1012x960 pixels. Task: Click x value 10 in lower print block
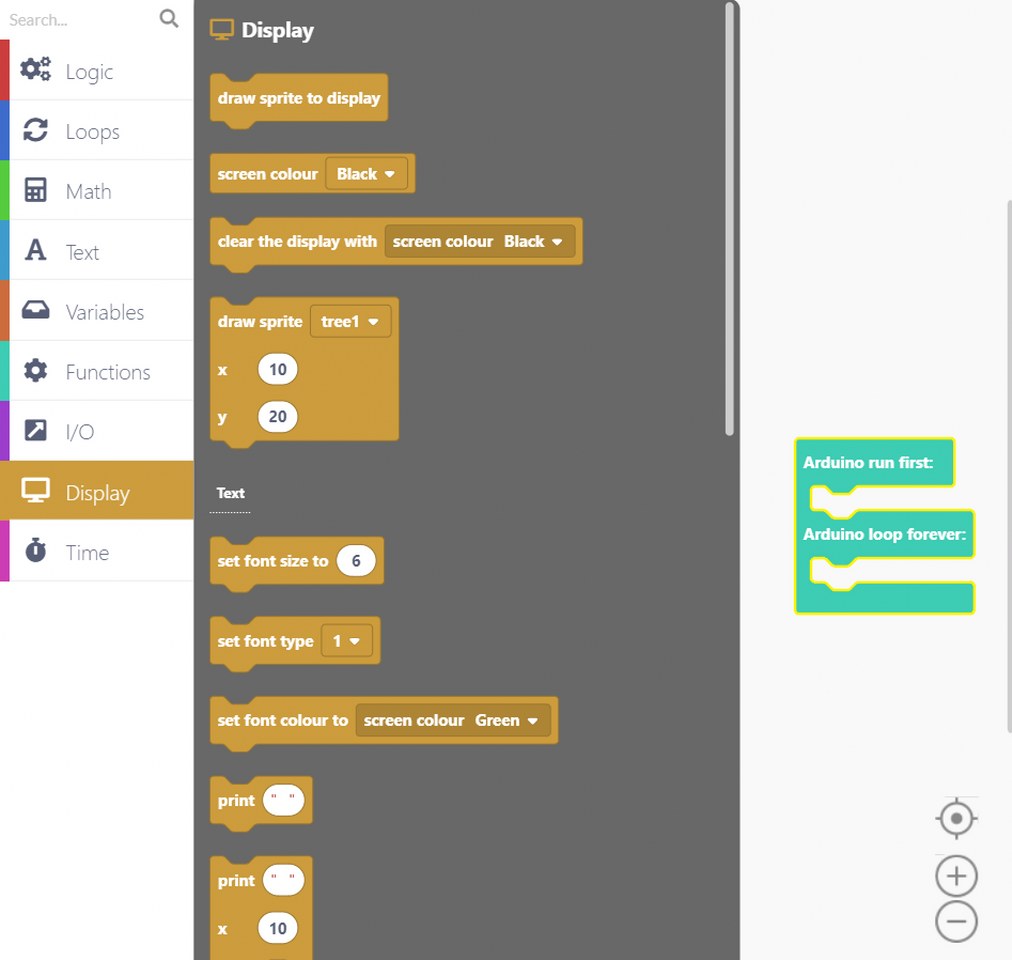point(278,928)
